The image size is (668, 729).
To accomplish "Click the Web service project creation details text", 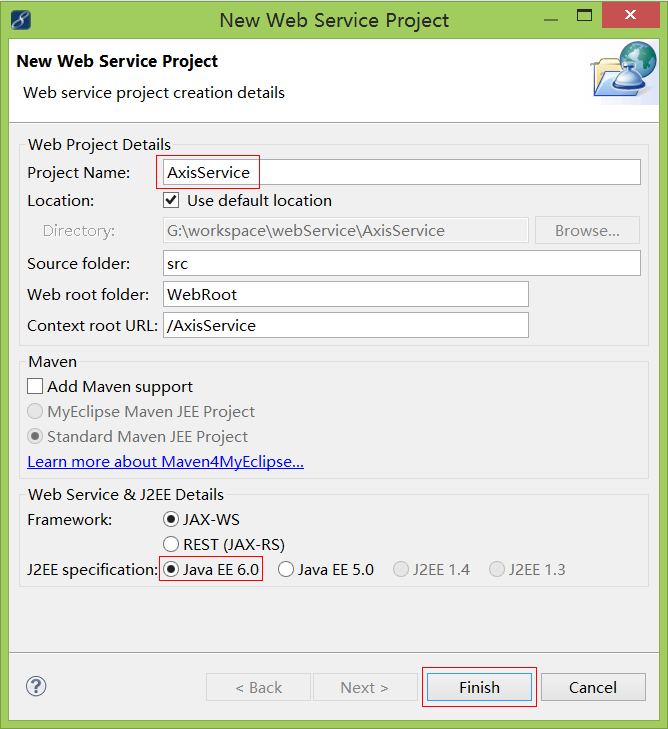I will pos(154,93).
